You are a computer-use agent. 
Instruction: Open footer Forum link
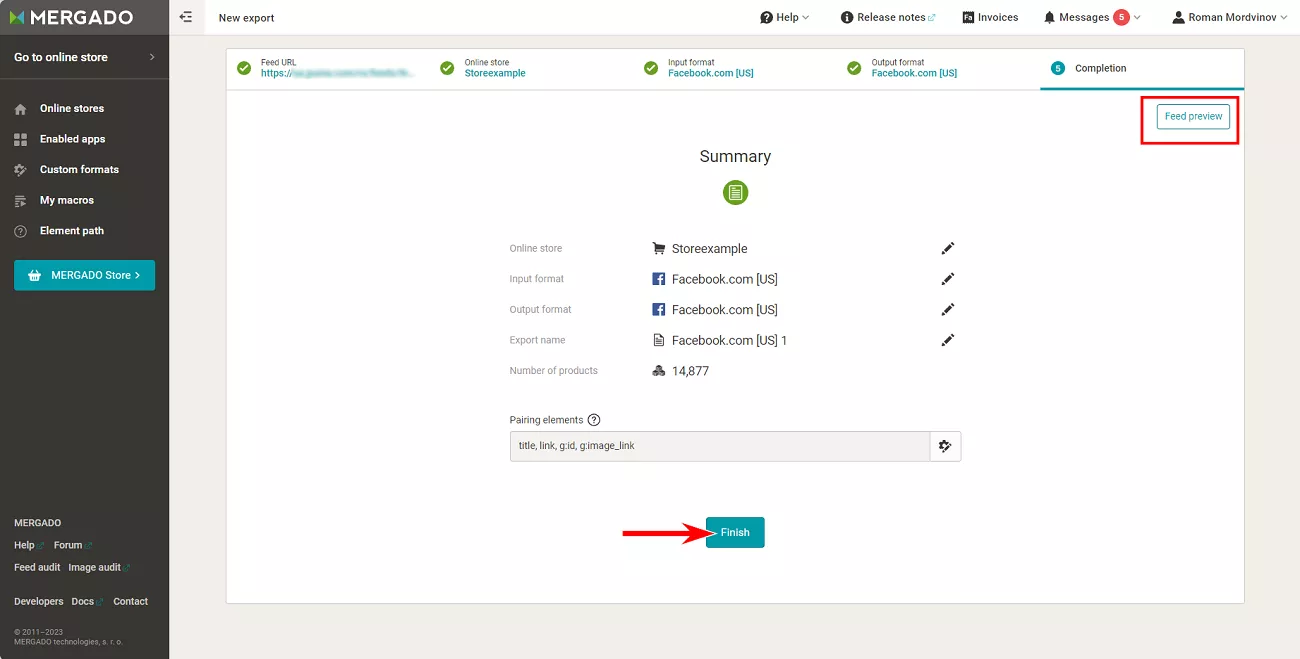click(72, 545)
